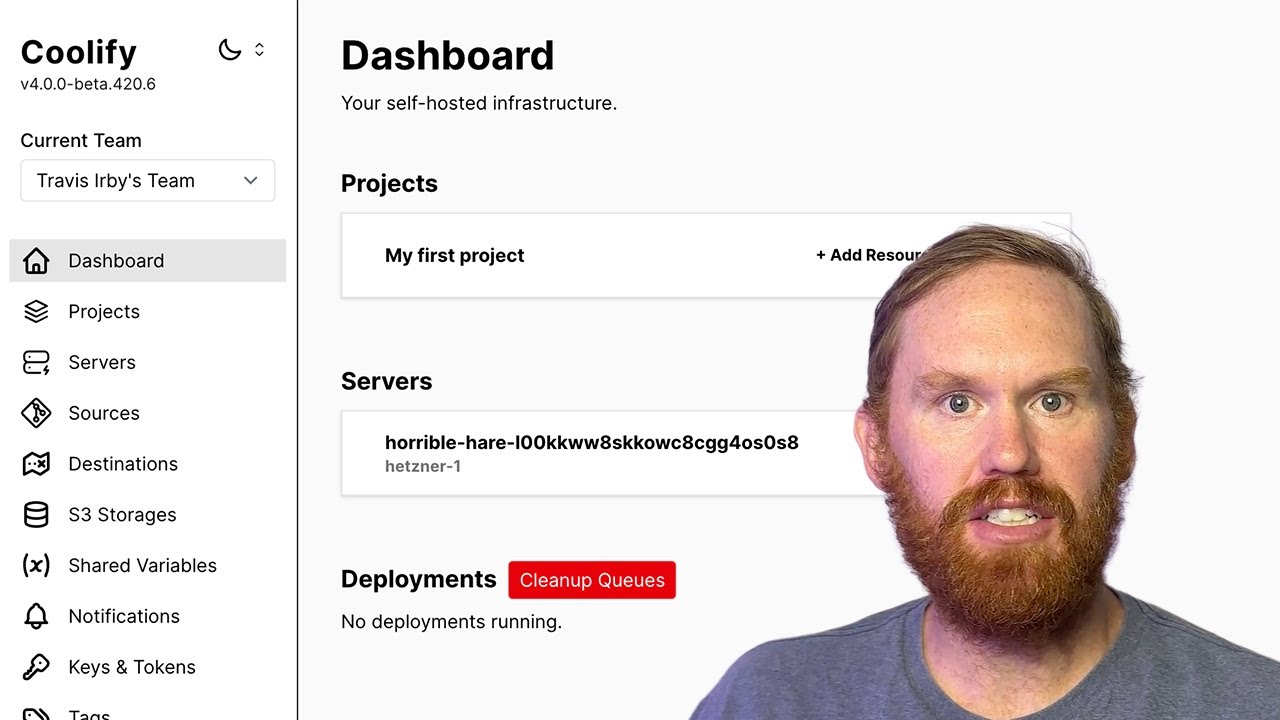Toggle dark mode moon icon
Viewport: 1280px width, 720px height.
point(230,50)
